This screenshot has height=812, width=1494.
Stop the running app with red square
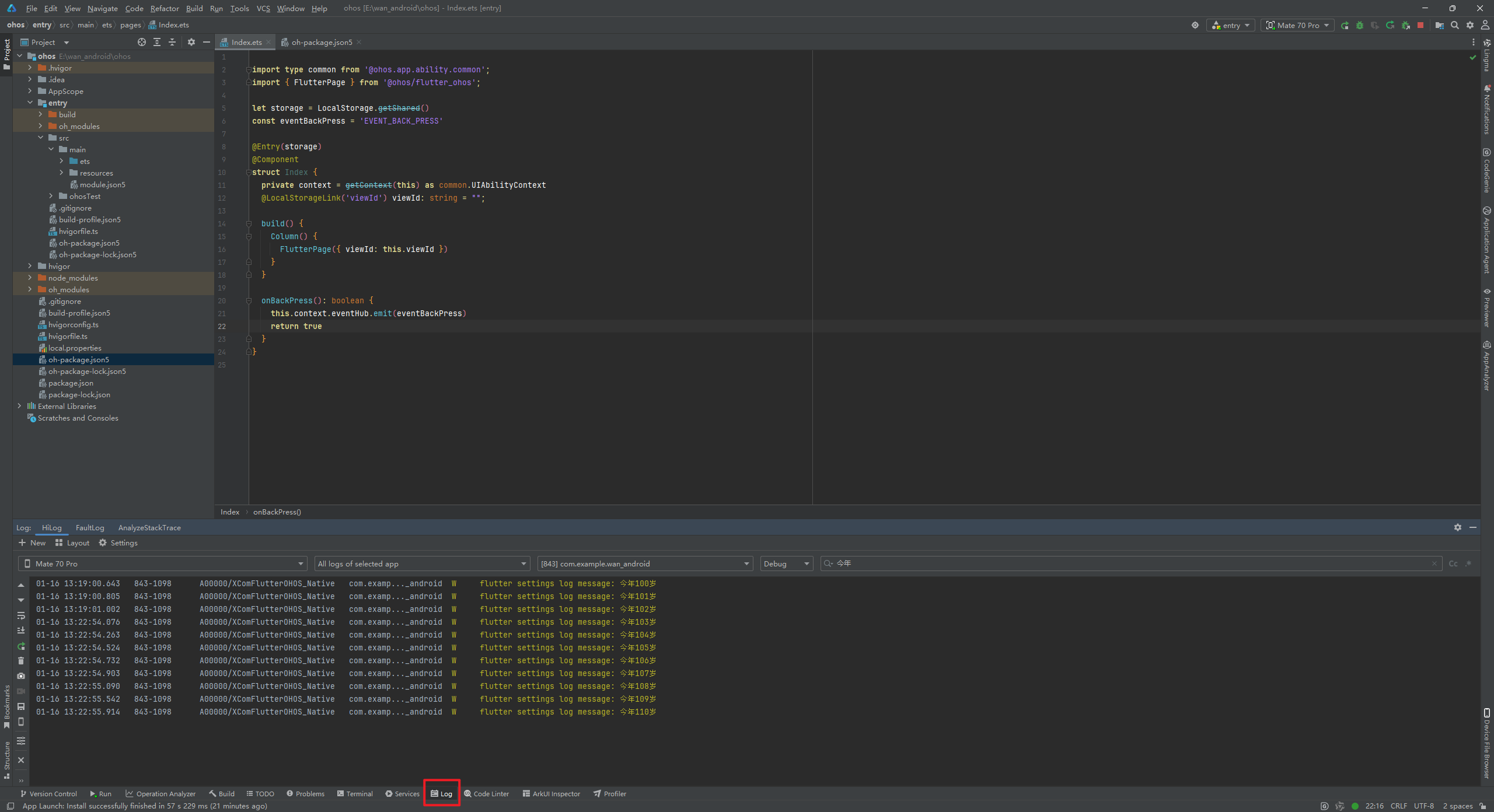1420,25
